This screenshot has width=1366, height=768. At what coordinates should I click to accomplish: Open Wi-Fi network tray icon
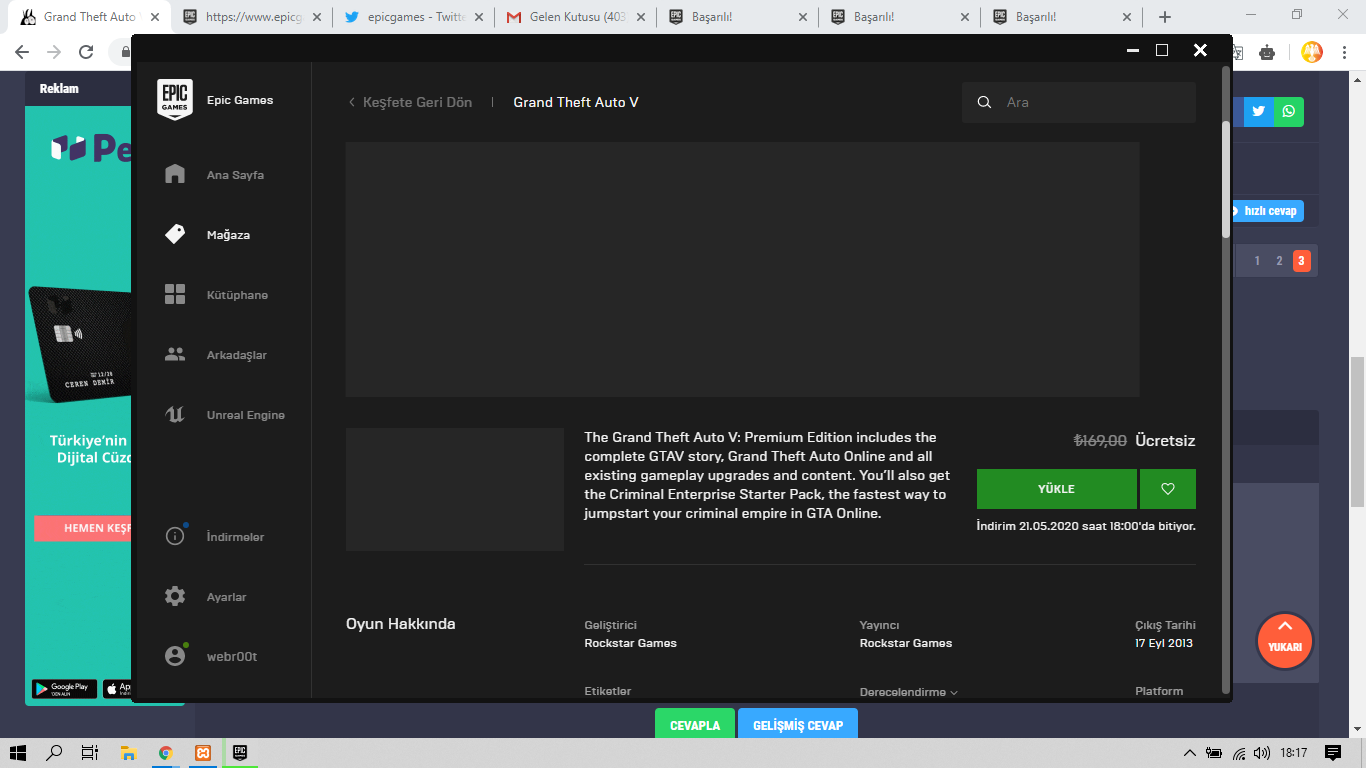(1239, 753)
